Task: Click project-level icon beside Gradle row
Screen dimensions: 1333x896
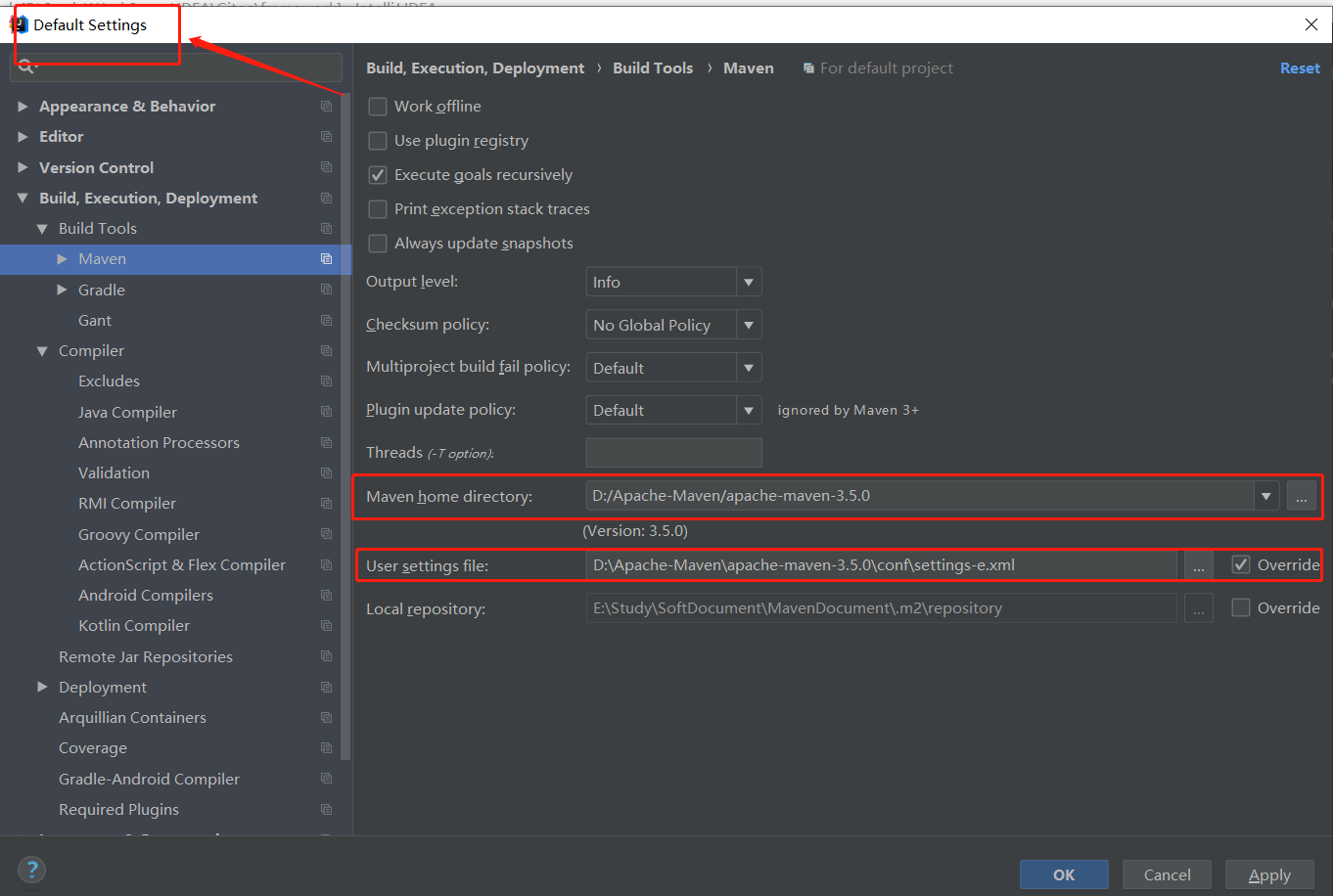Action: [327, 290]
